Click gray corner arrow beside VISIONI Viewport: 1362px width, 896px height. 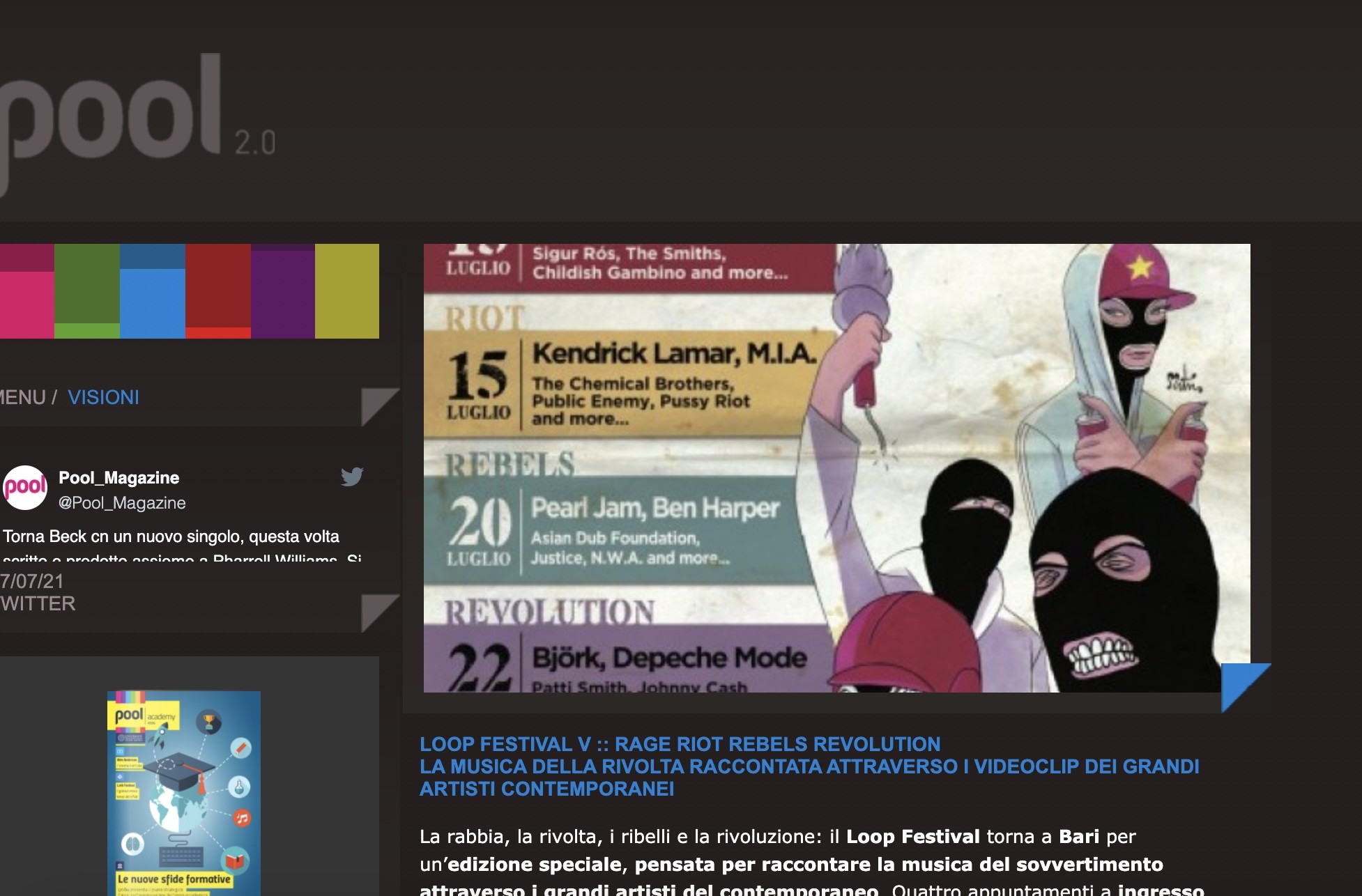pyautogui.click(x=380, y=407)
